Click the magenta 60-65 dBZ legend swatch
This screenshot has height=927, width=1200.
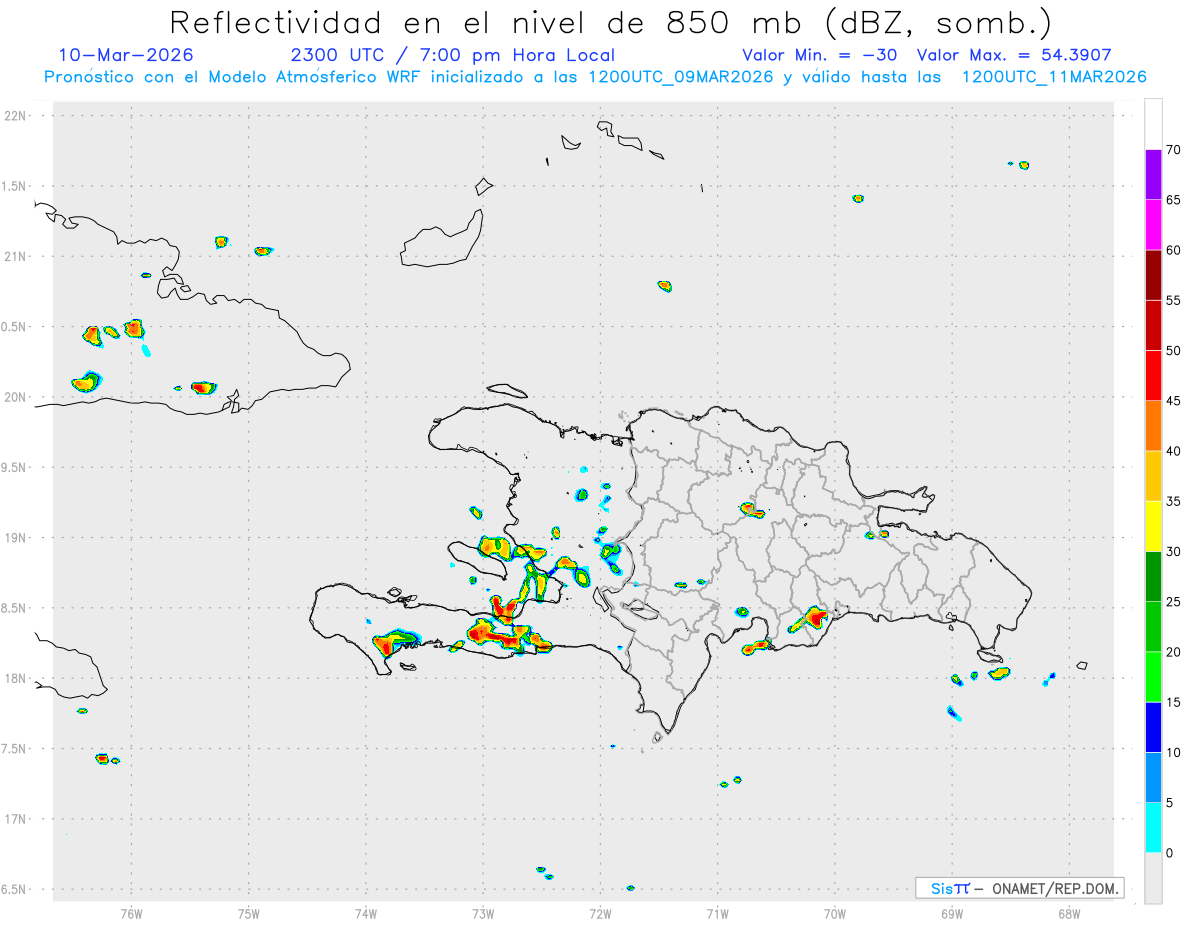pos(1153,224)
